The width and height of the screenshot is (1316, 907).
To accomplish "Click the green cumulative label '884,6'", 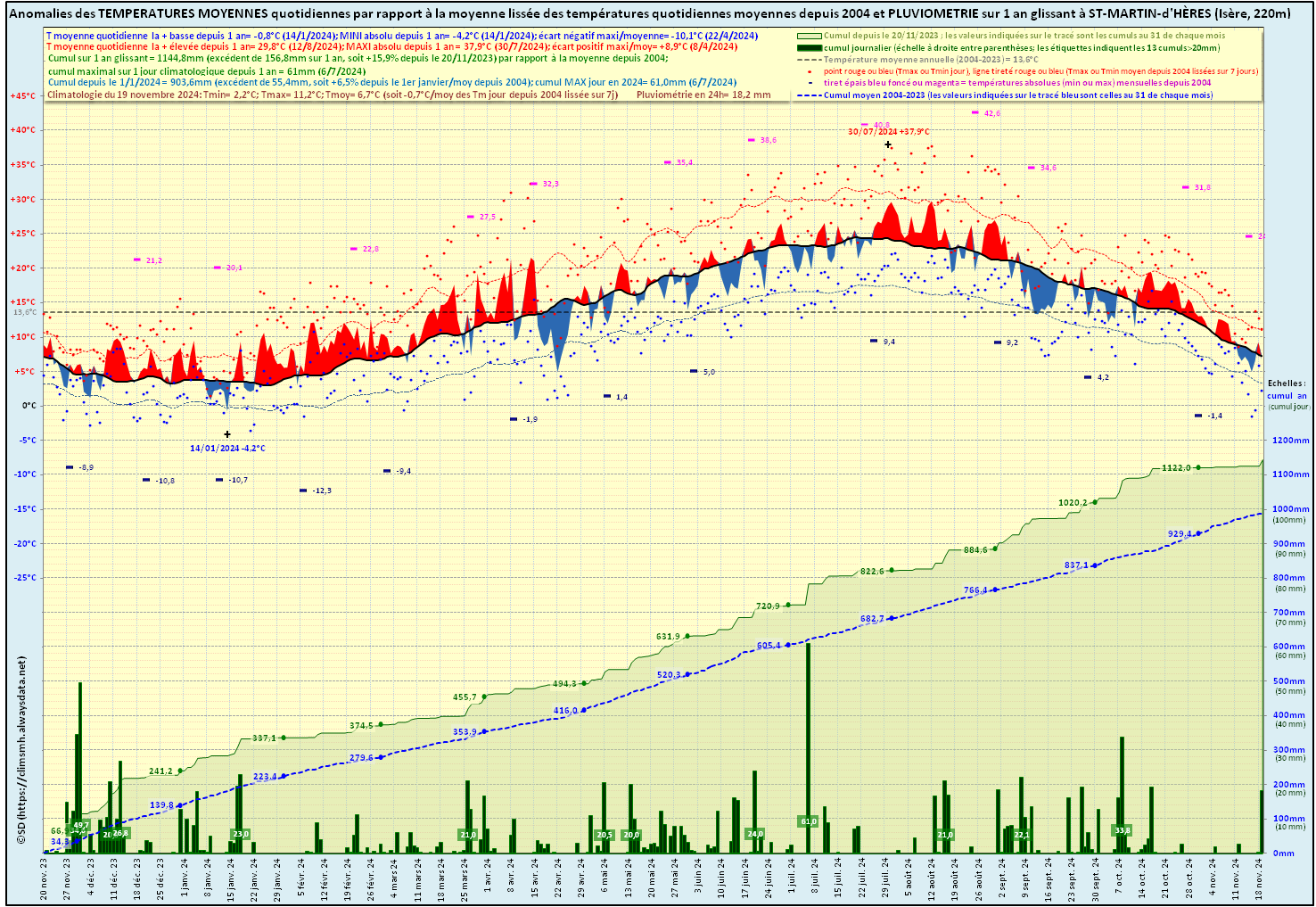I will 975,549.
